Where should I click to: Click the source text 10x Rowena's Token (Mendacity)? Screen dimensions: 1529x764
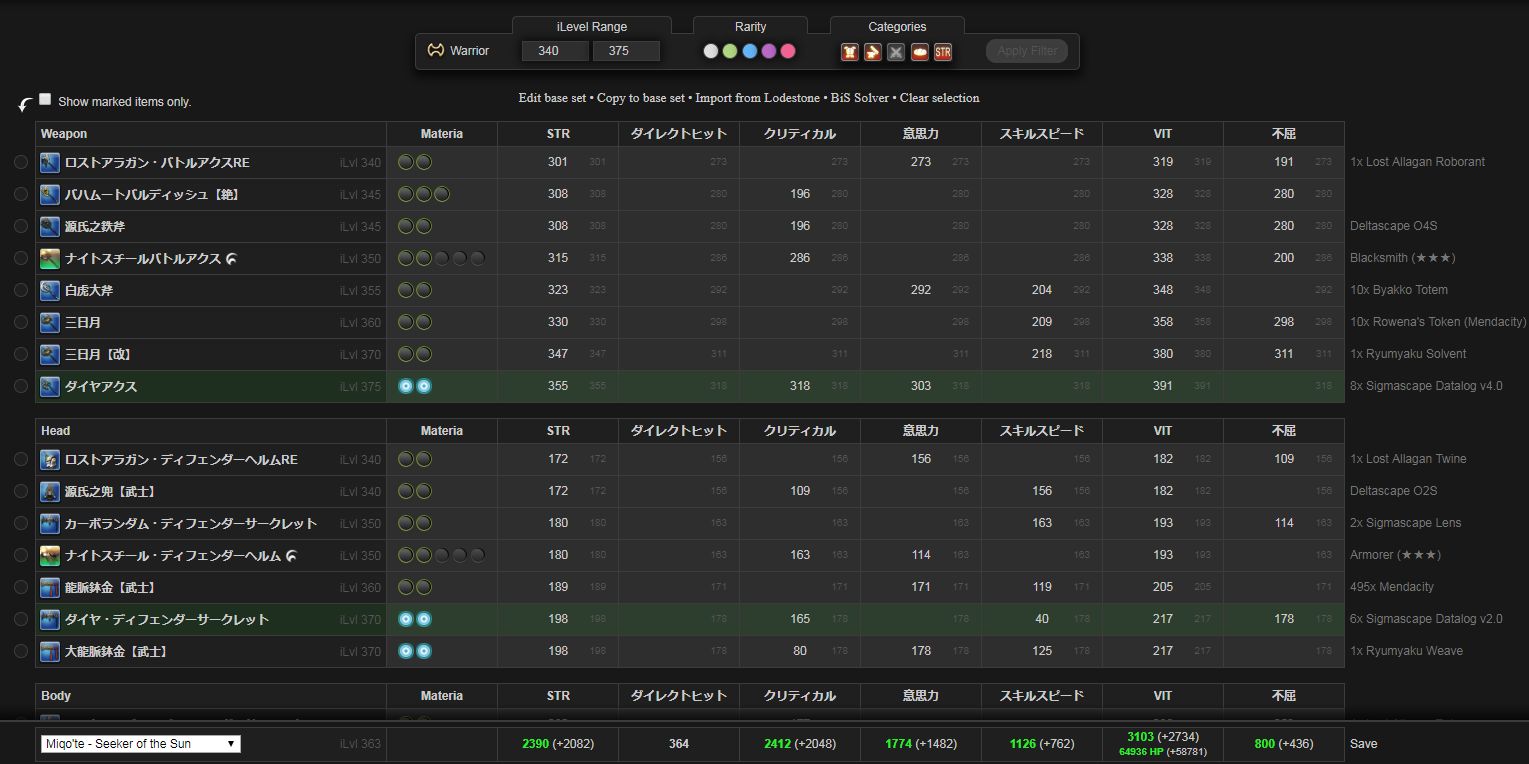[1438, 322]
